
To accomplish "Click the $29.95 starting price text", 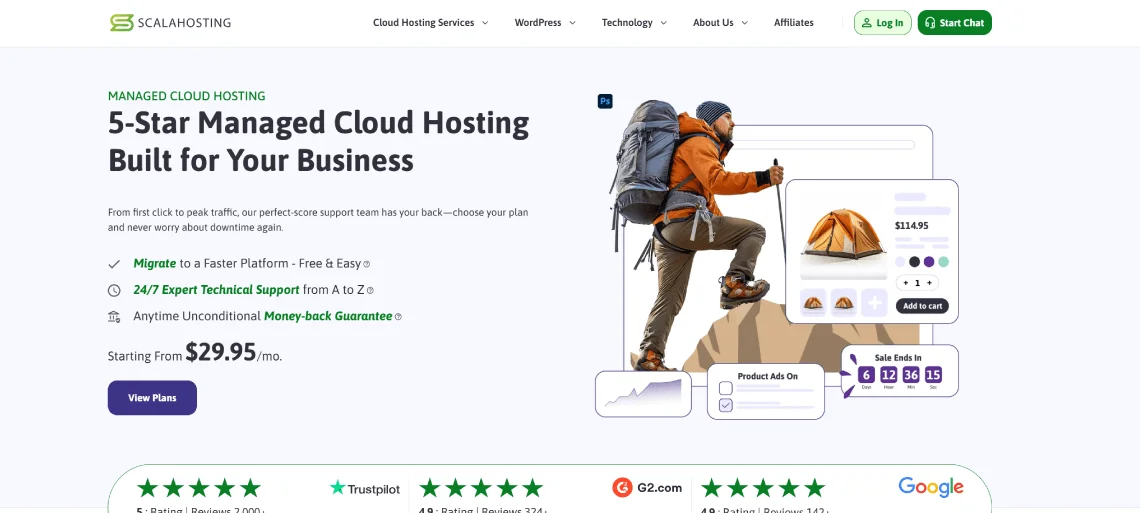I will (x=220, y=352).
